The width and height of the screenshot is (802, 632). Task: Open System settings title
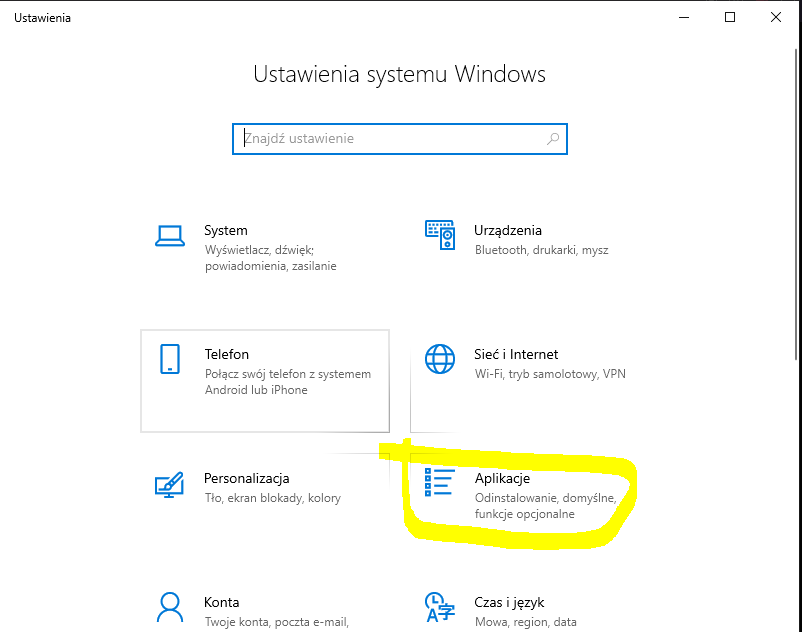(226, 231)
